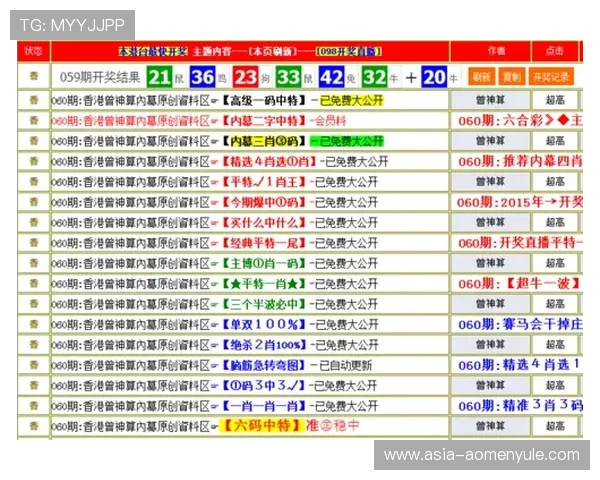The image size is (600, 480).
Task: Open the 【绝杀2肖100%】 thread
Action: point(215,345)
